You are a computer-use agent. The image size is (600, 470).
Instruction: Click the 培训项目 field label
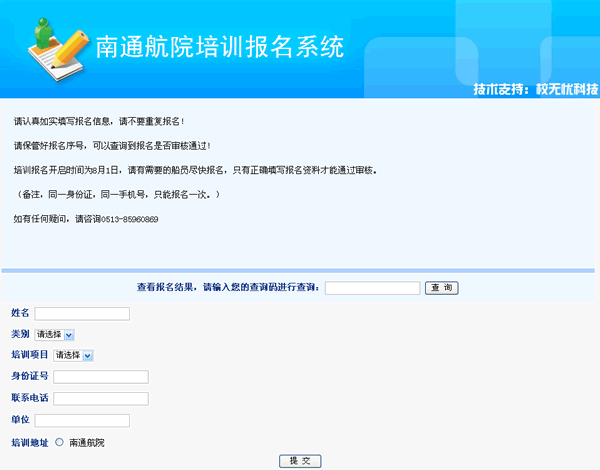(30, 354)
